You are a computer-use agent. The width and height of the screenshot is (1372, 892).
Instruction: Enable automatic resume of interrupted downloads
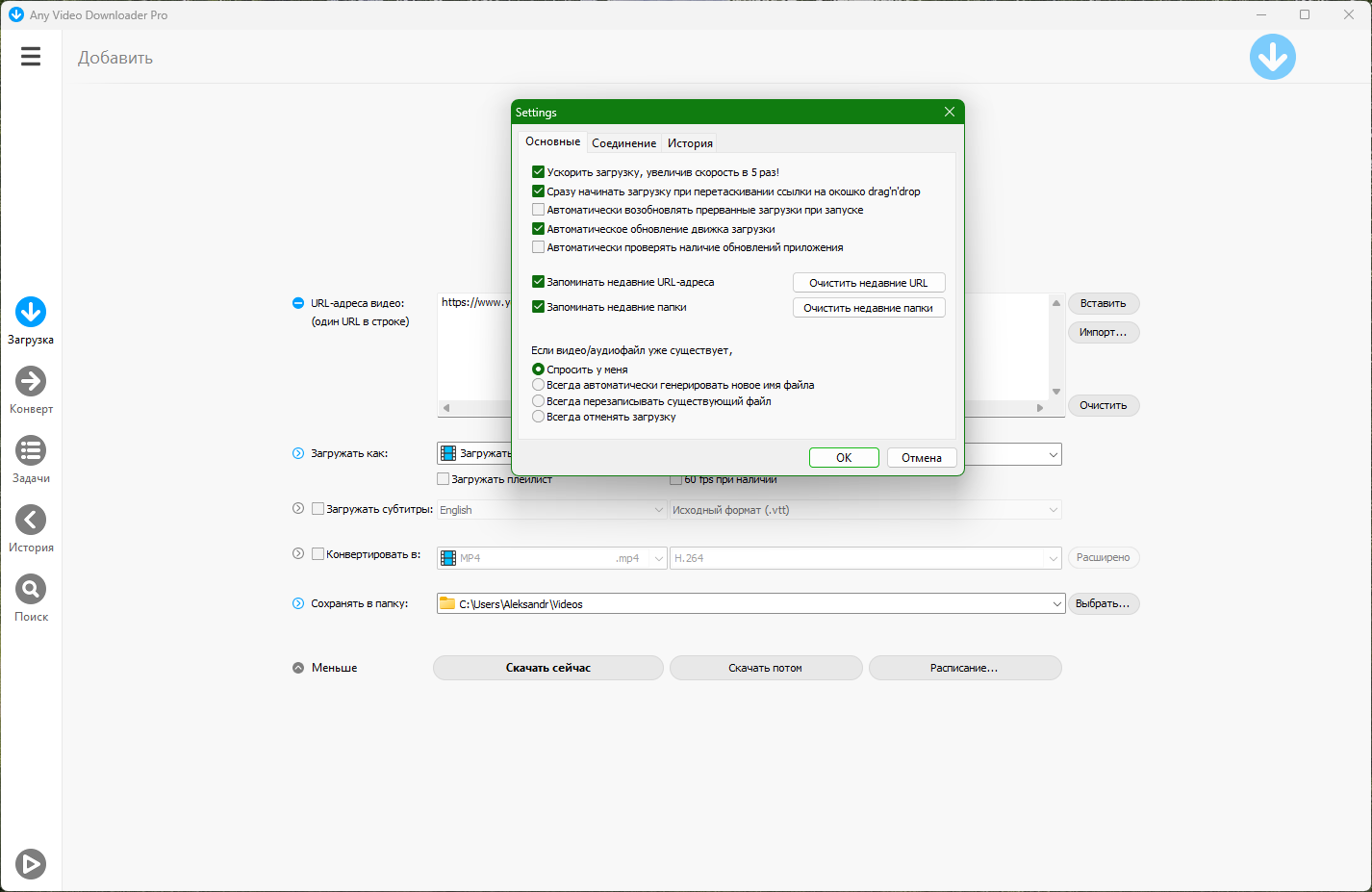click(539, 210)
